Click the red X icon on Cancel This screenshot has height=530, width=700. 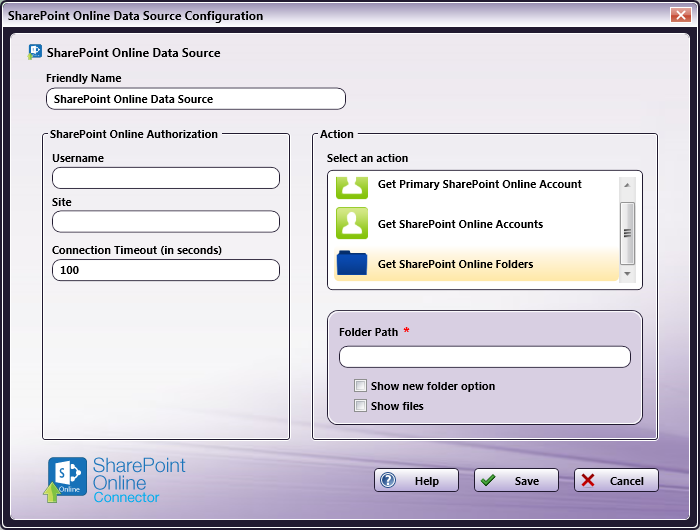588,480
